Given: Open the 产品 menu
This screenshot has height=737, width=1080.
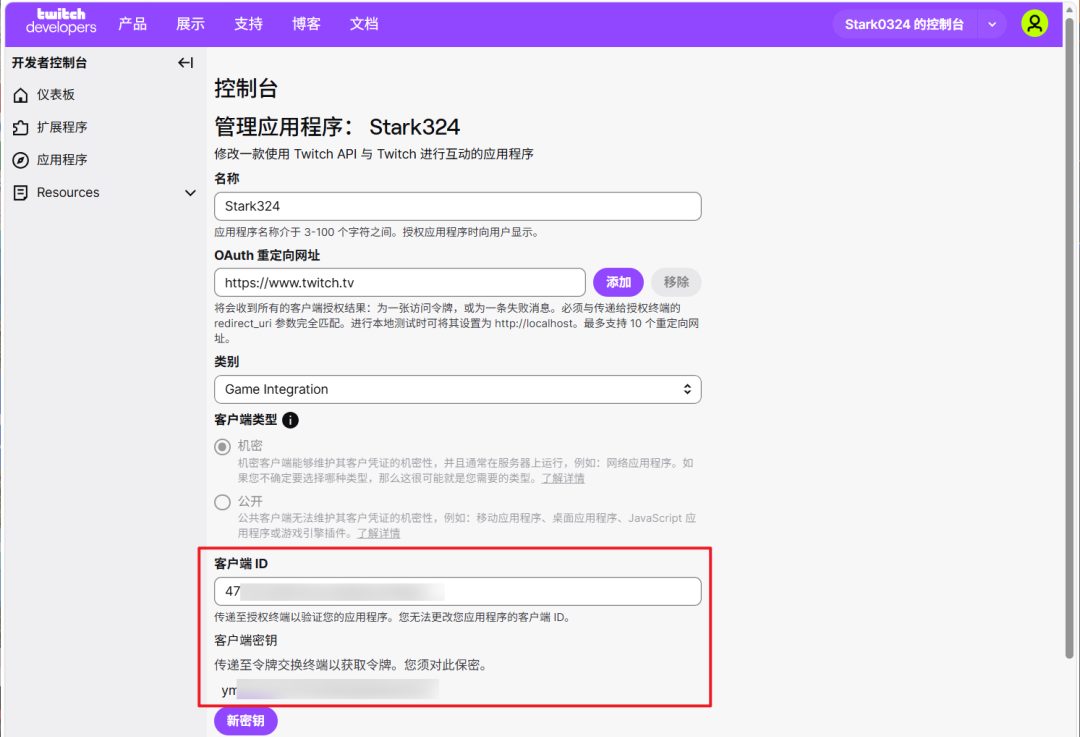Looking at the screenshot, I should tap(132, 23).
